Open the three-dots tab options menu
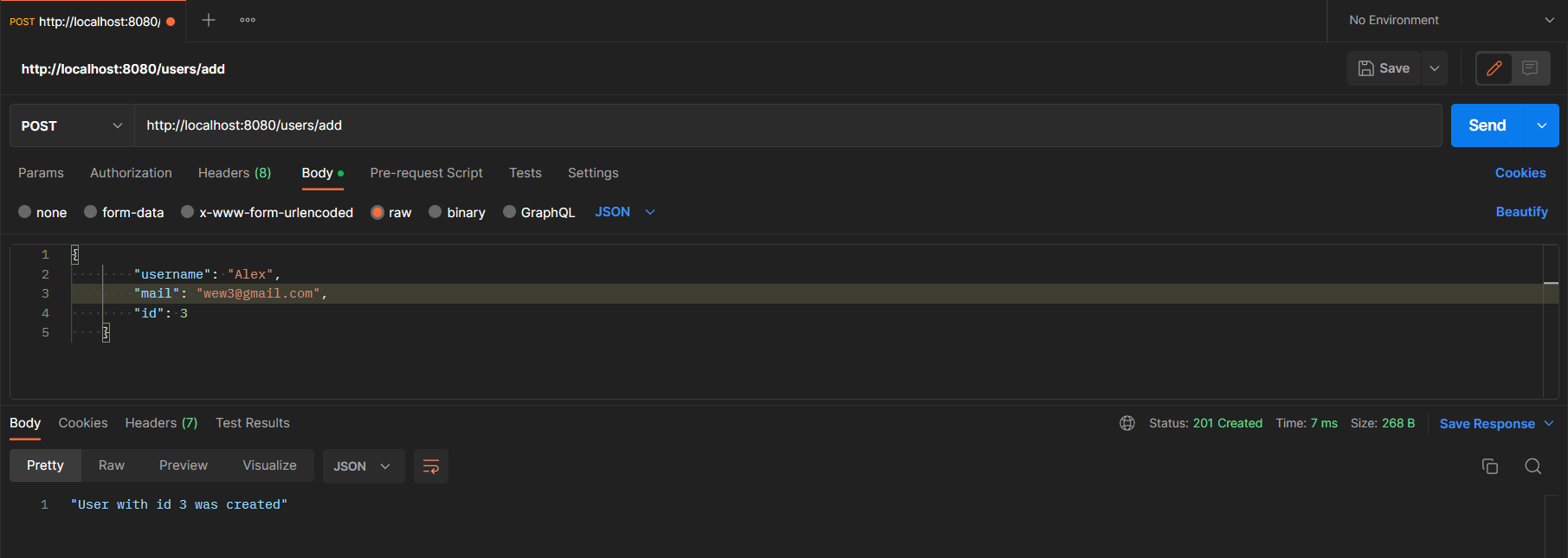 point(248,20)
